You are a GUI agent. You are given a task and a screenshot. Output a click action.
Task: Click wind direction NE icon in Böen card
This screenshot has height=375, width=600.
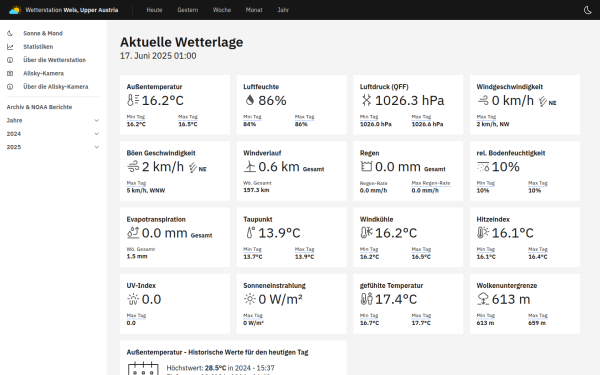pos(193,168)
